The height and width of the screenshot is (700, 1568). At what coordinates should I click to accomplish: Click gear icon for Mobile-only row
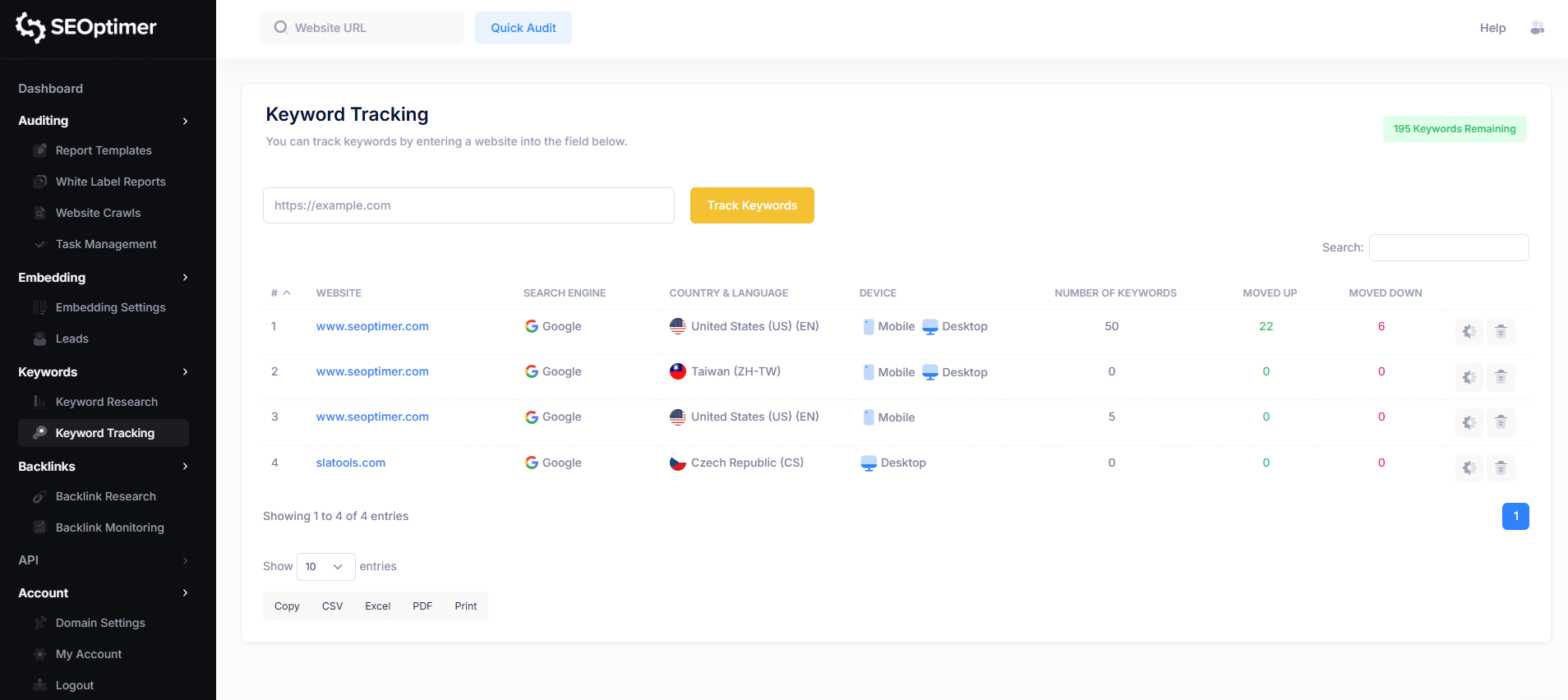(x=1469, y=422)
